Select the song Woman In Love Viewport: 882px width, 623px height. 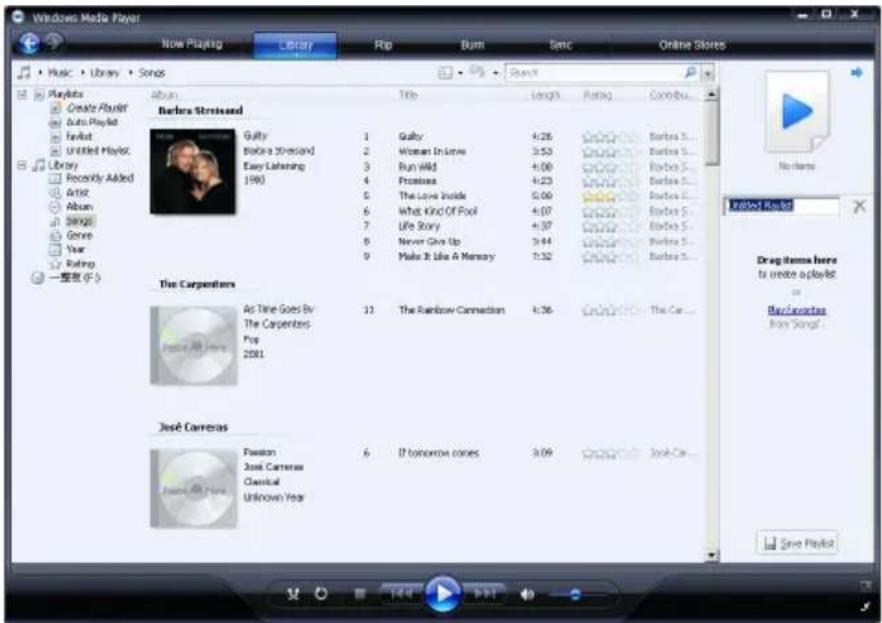432,151
